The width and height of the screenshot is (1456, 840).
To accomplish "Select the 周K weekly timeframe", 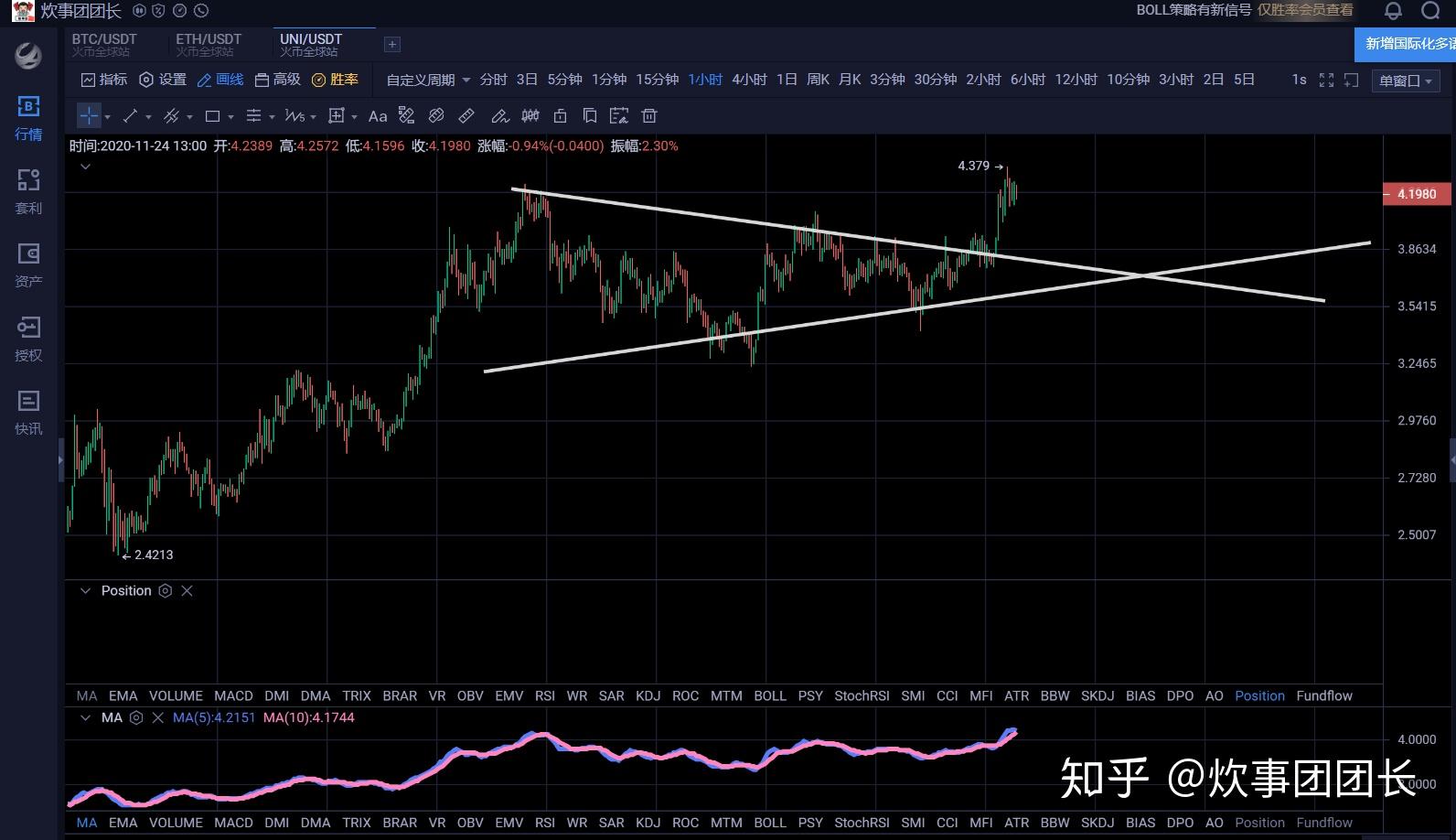I will [818, 80].
